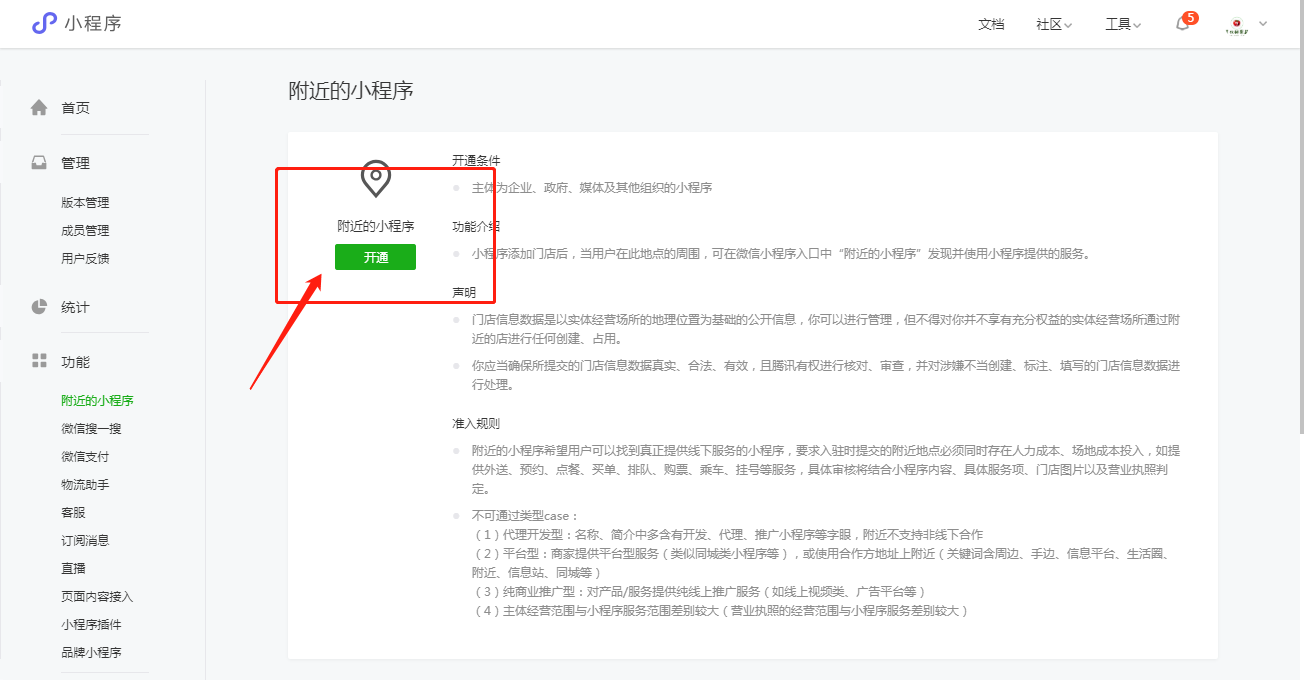1304x680 pixels.
Task: Open 订阅消息 in sidebar
Action: [85, 540]
